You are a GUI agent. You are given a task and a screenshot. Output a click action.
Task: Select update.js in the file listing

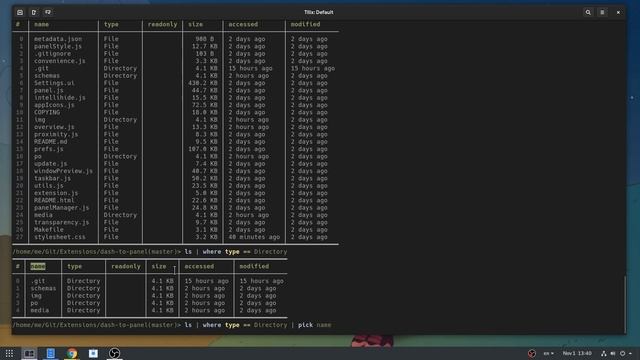tap(51, 164)
